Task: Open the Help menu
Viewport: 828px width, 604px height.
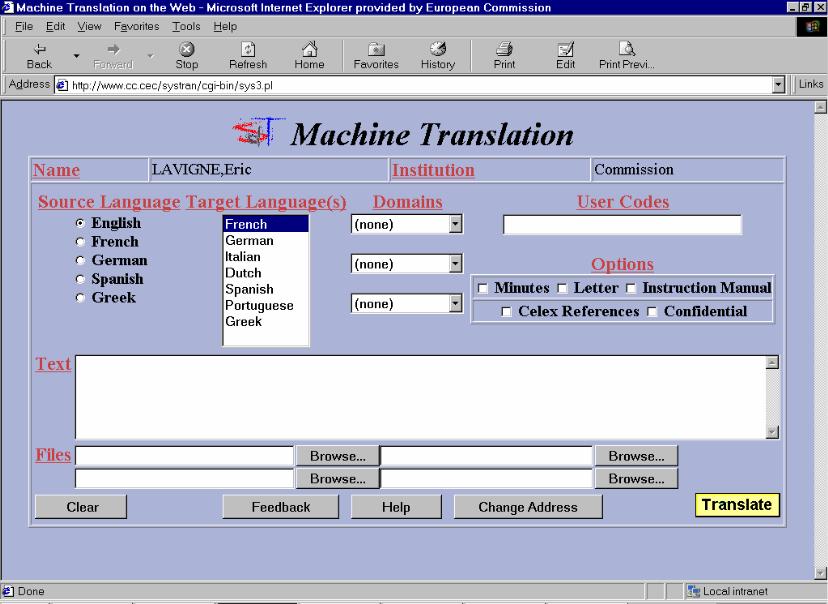Action: click(x=225, y=26)
